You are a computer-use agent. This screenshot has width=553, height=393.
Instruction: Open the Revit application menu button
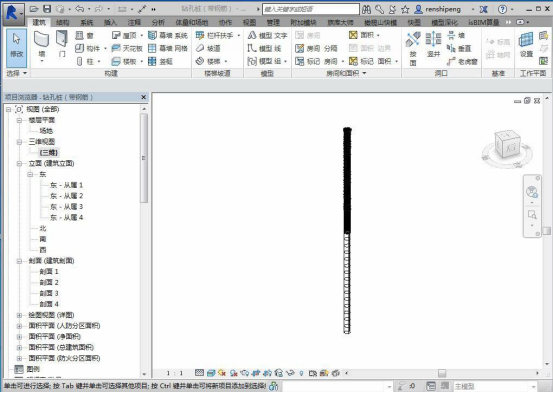pyautogui.click(x=13, y=14)
